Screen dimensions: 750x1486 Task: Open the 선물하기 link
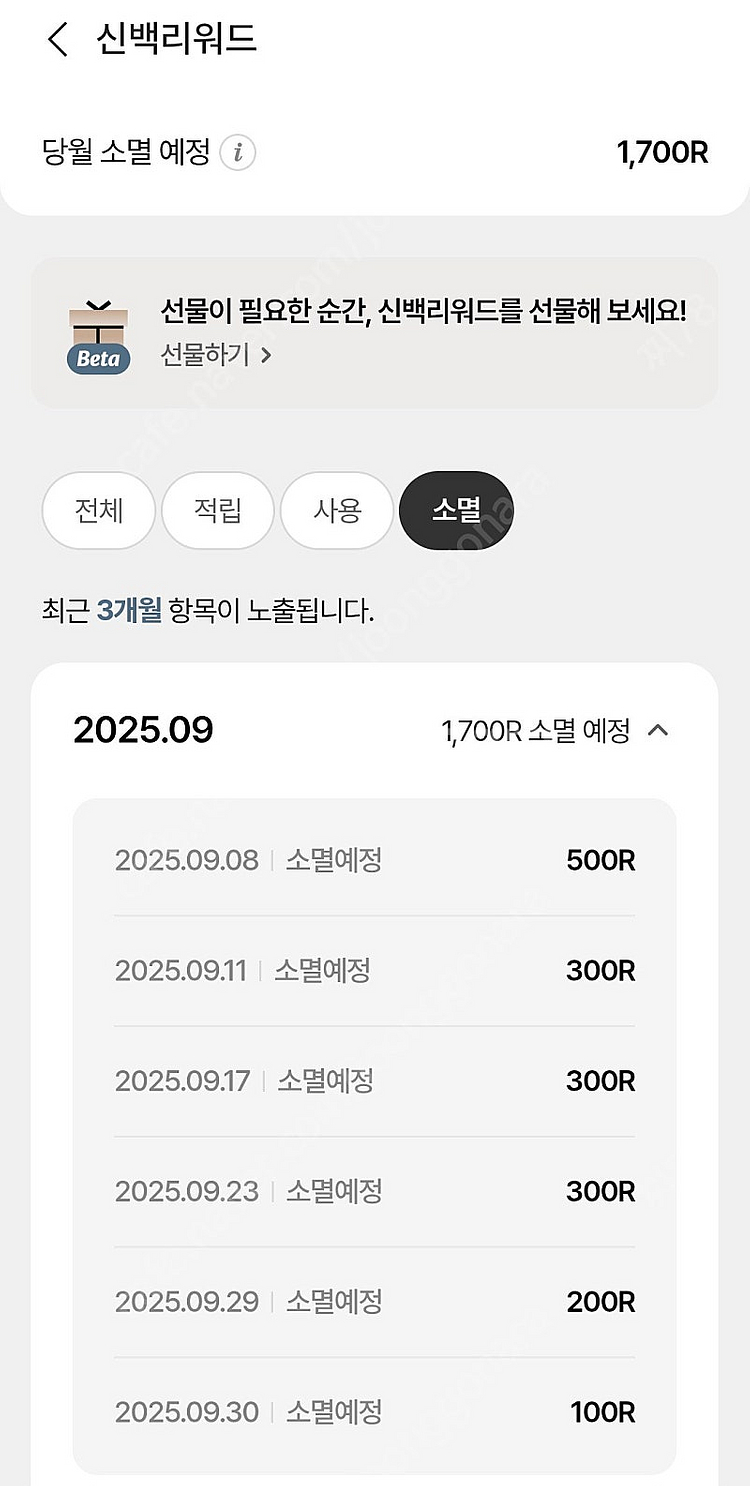click(216, 355)
